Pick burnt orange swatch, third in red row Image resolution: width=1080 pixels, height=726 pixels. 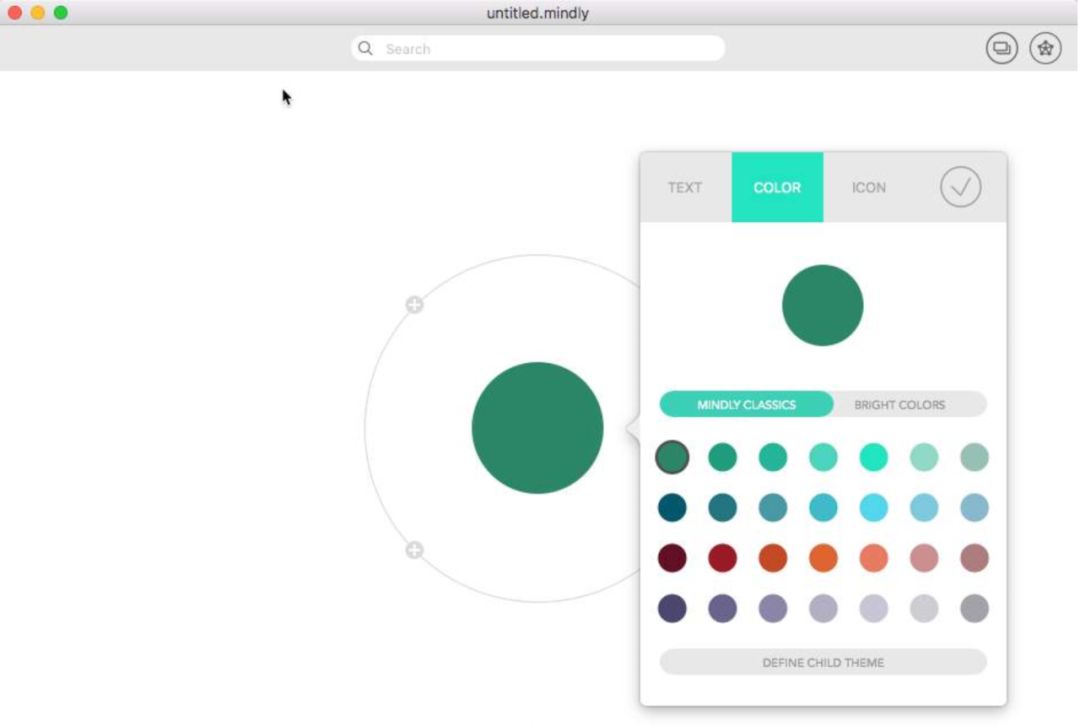click(772, 558)
